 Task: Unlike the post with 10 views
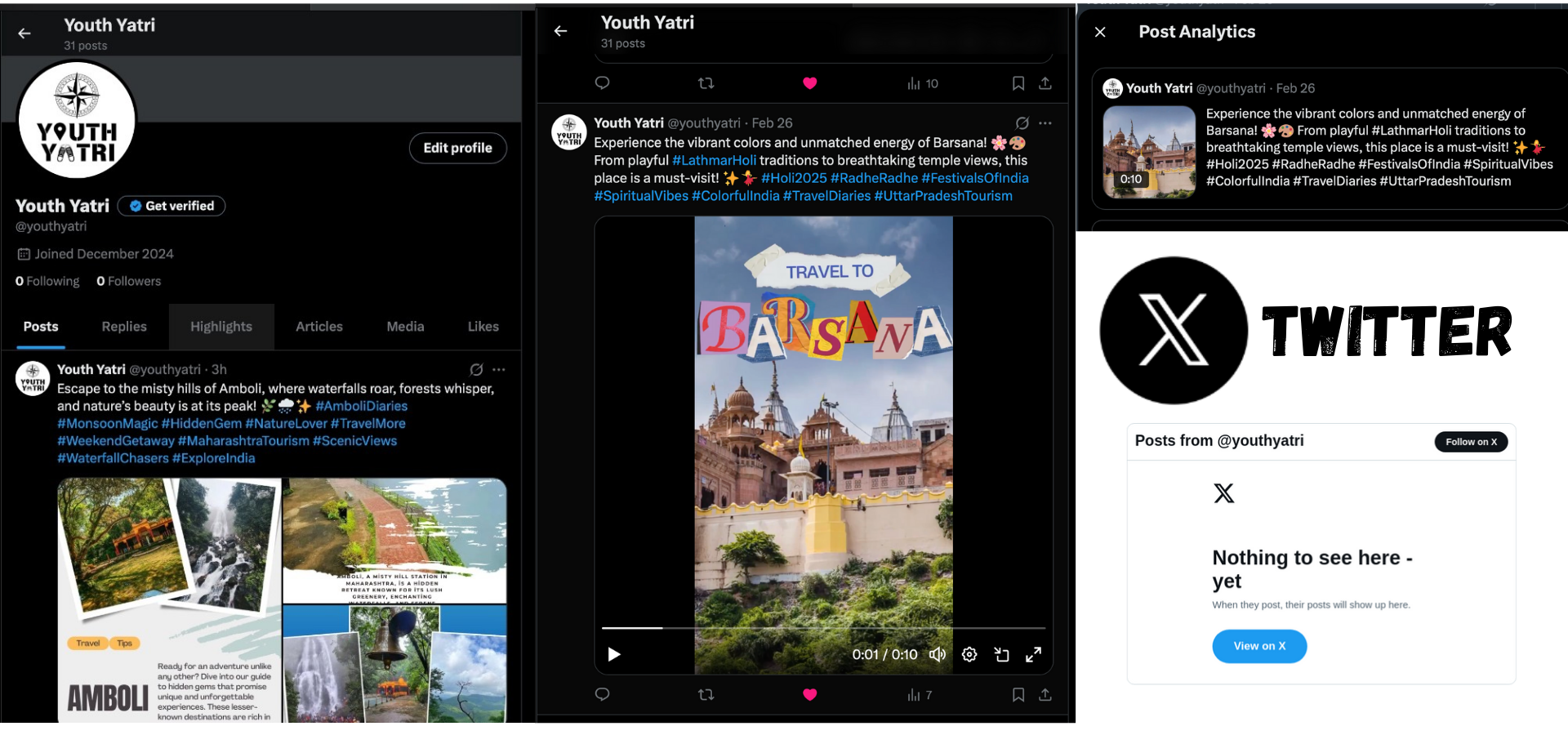point(810,83)
